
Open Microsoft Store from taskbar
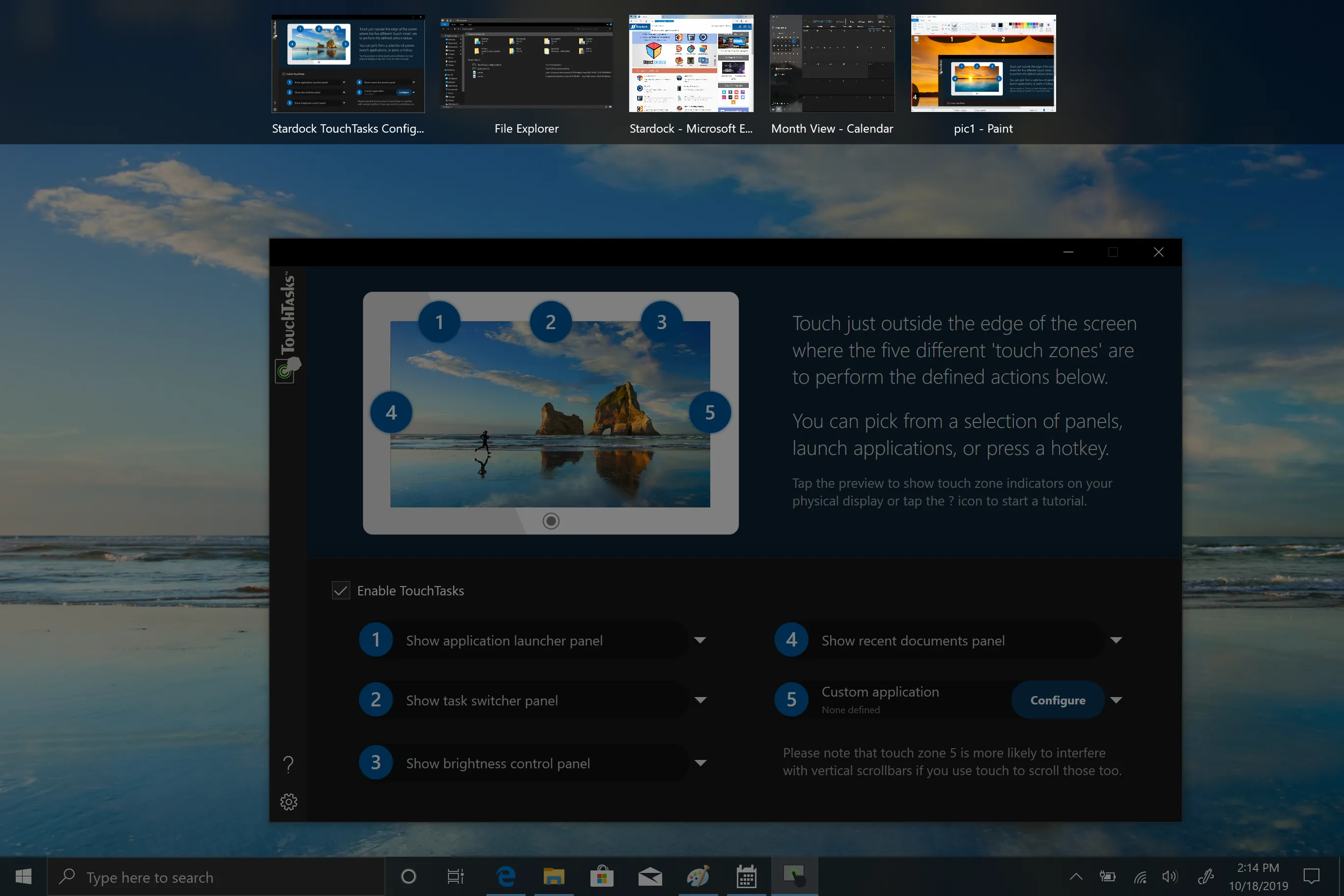(x=602, y=876)
